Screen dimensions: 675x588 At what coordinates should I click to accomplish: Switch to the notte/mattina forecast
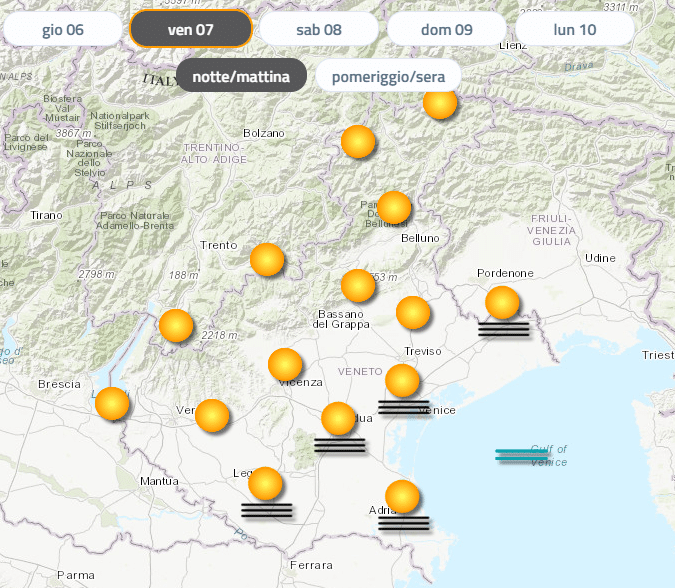click(241, 75)
